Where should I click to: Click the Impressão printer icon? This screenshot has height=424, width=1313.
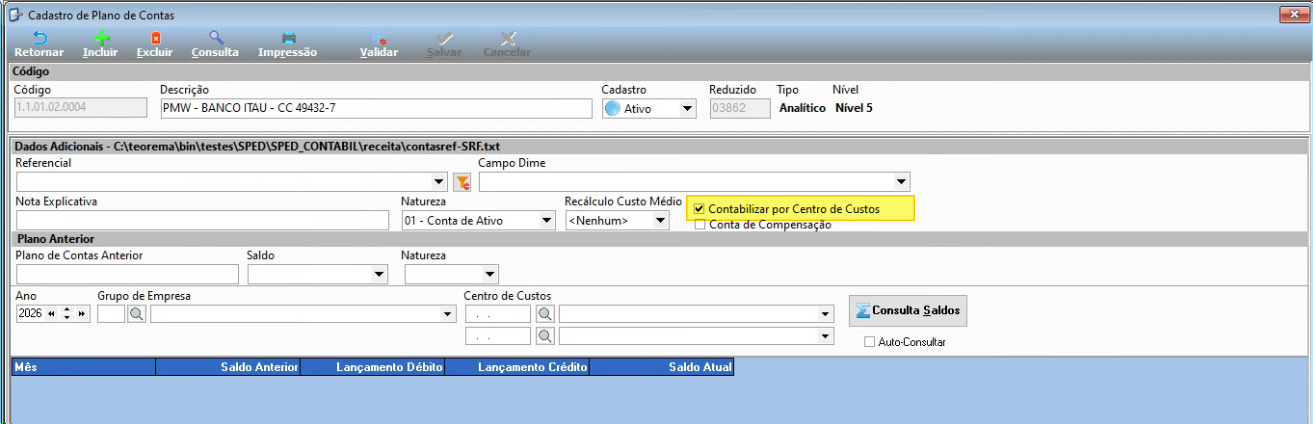point(288,38)
